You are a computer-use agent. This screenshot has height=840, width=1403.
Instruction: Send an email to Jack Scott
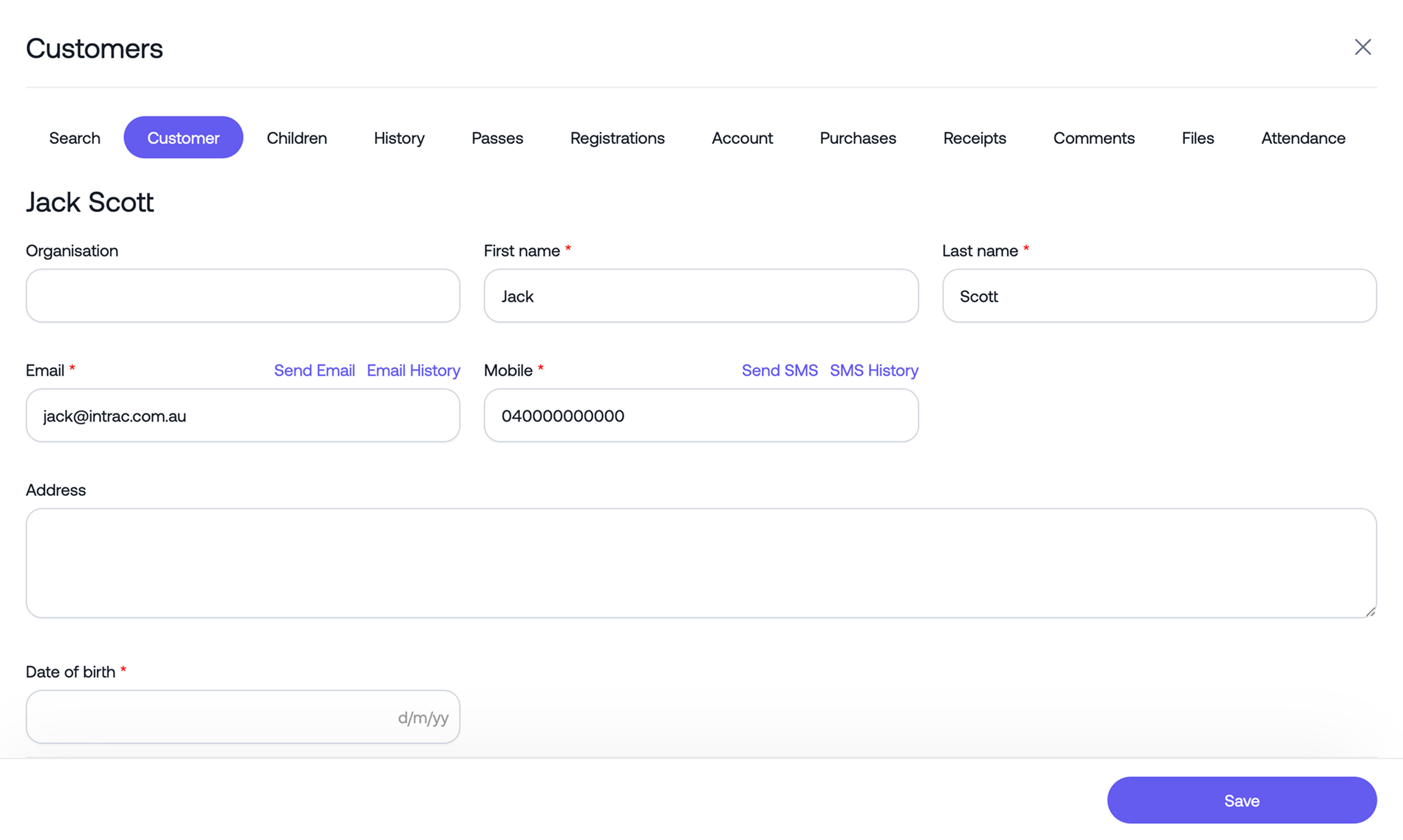tap(314, 370)
